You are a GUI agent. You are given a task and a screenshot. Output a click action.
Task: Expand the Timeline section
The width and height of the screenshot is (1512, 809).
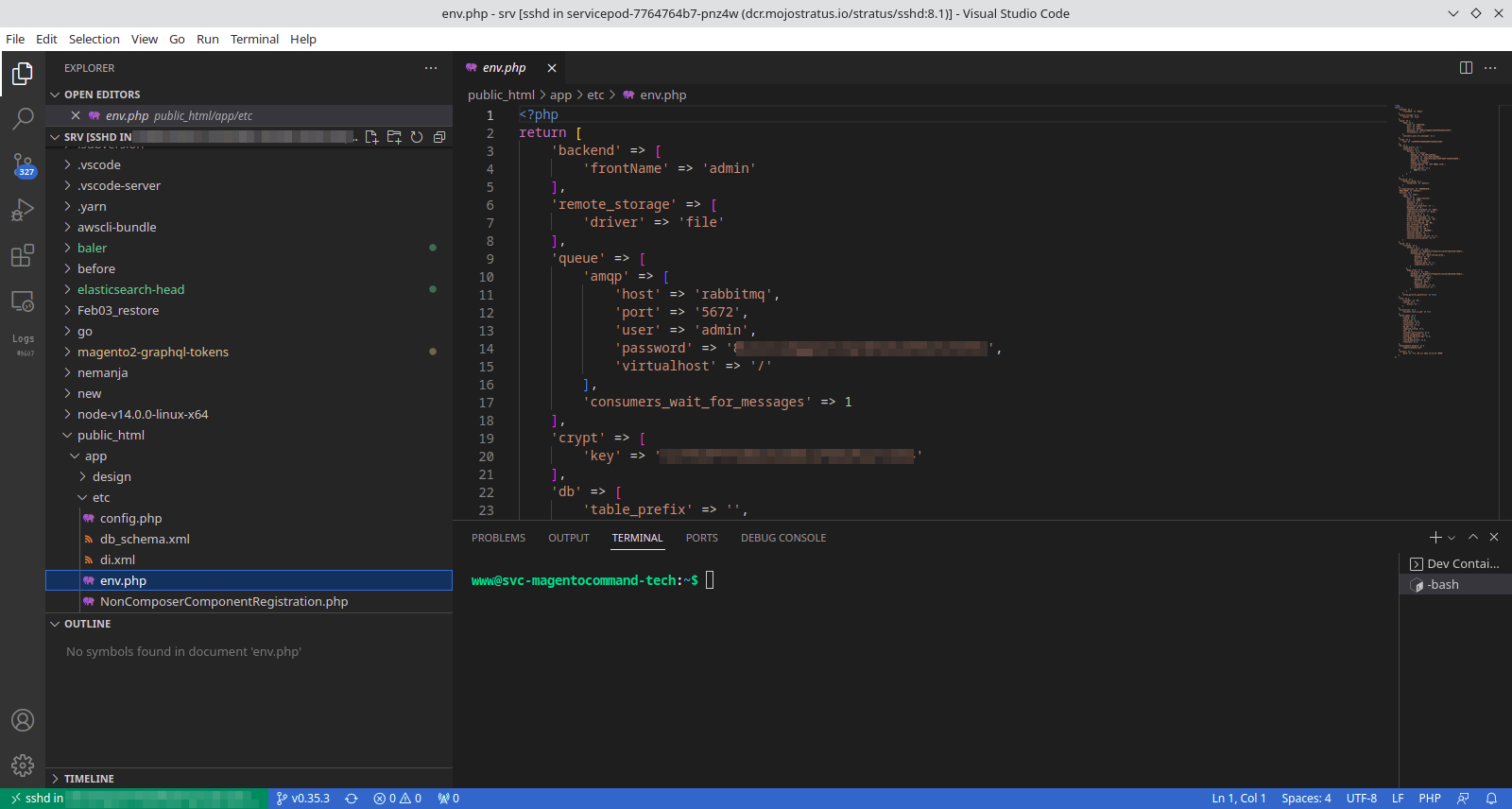pyautogui.click(x=89, y=779)
